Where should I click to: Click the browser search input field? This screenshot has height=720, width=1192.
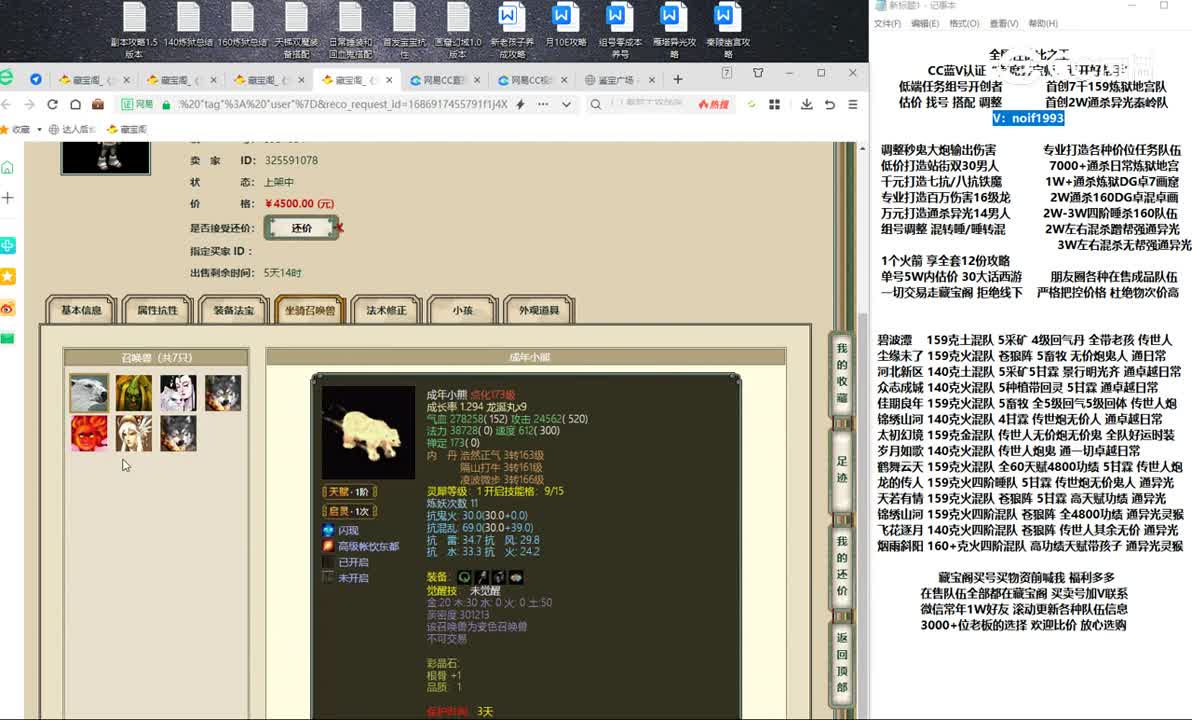pyautogui.click(x=650, y=104)
